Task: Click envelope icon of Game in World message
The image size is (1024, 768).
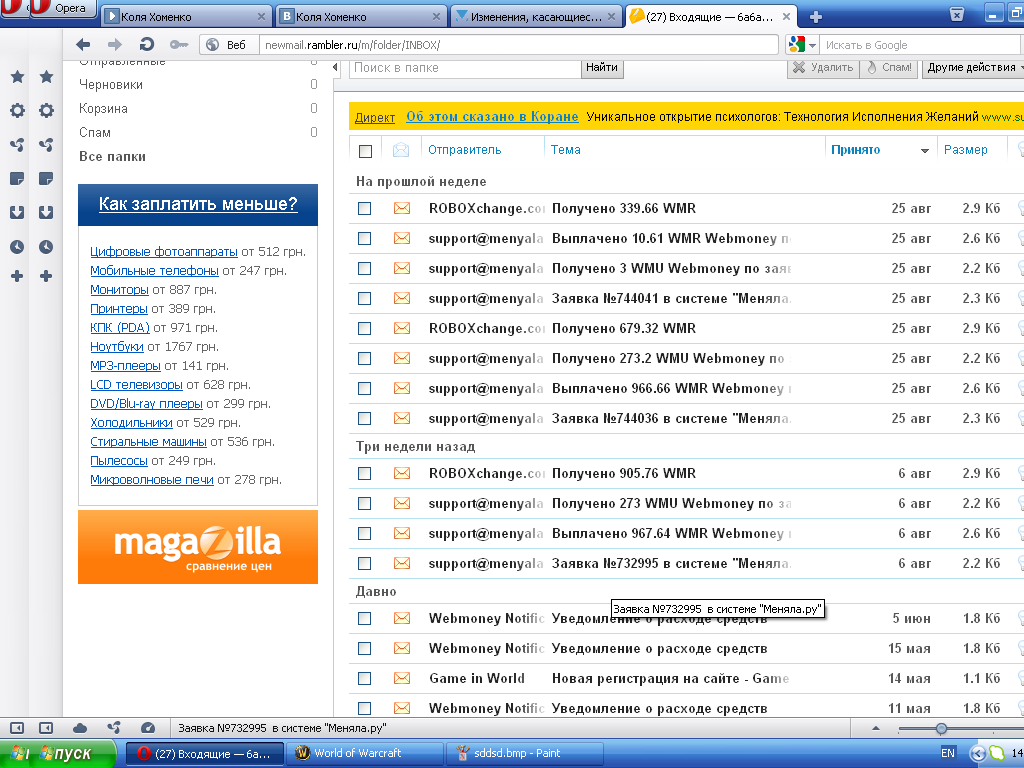Action: (402, 679)
